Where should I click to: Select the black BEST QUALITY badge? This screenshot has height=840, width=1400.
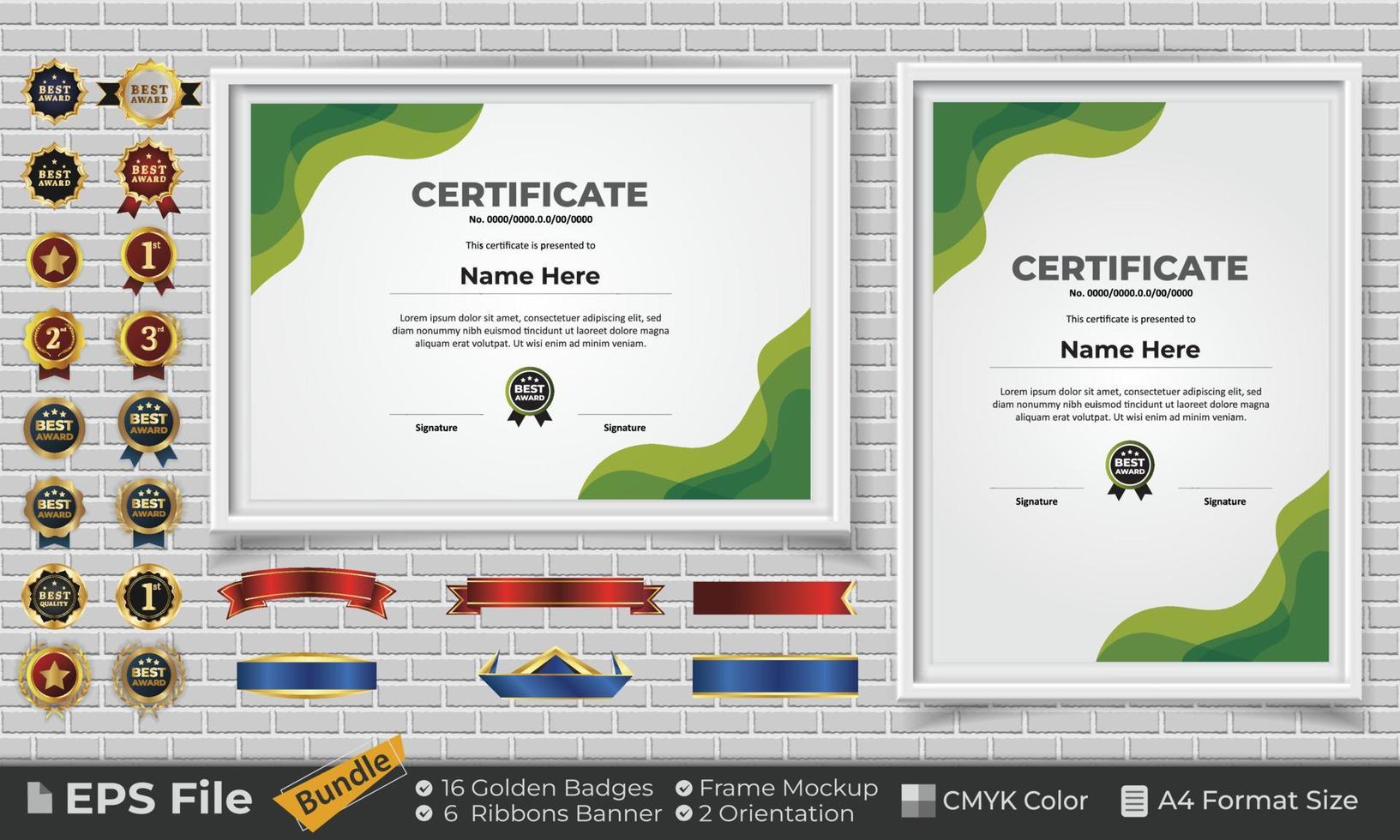tap(55, 596)
